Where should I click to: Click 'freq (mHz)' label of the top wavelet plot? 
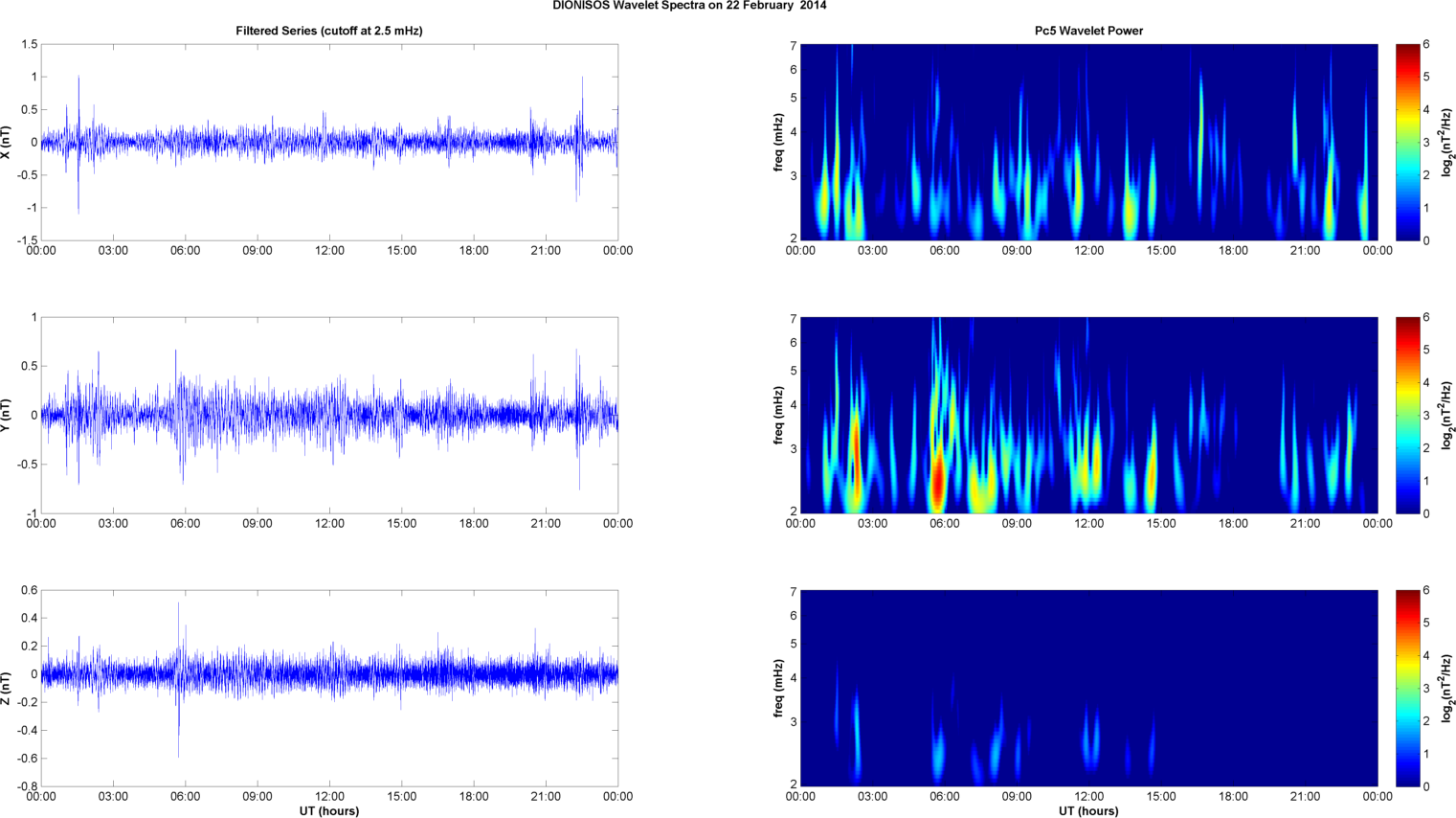coord(779,143)
